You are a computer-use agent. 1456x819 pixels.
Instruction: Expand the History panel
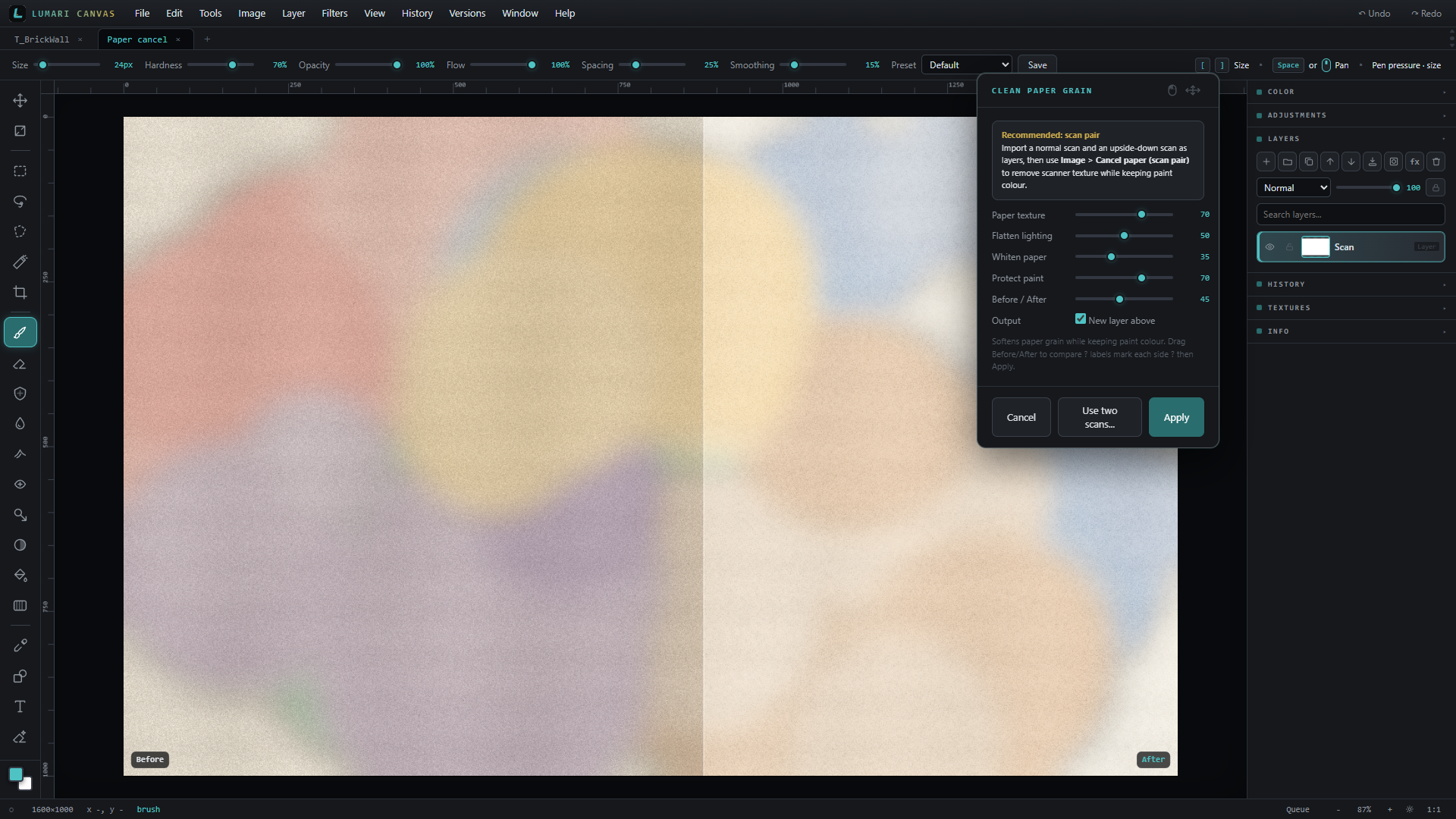(1351, 284)
